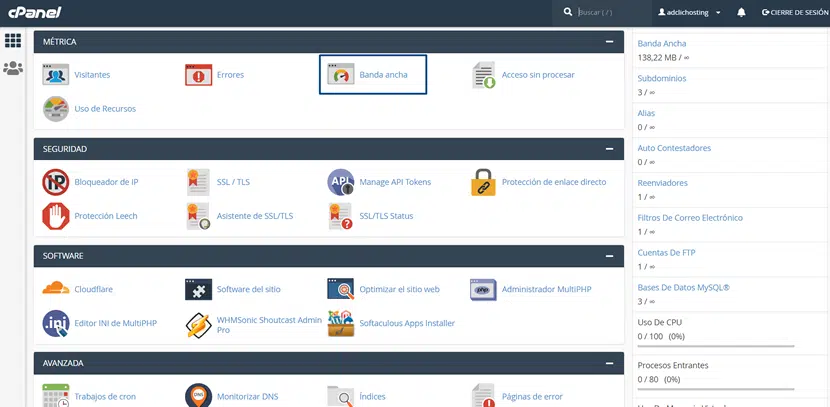Image resolution: width=830 pixels, height=407 pixels.
Task: Click the Errores warning icon
Action: point(199,75)
